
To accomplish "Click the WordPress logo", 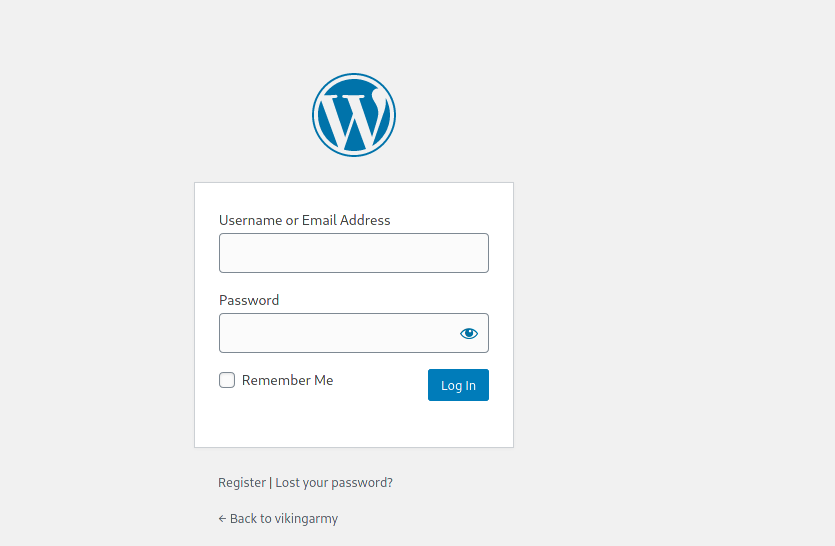I will click(354, 115).
